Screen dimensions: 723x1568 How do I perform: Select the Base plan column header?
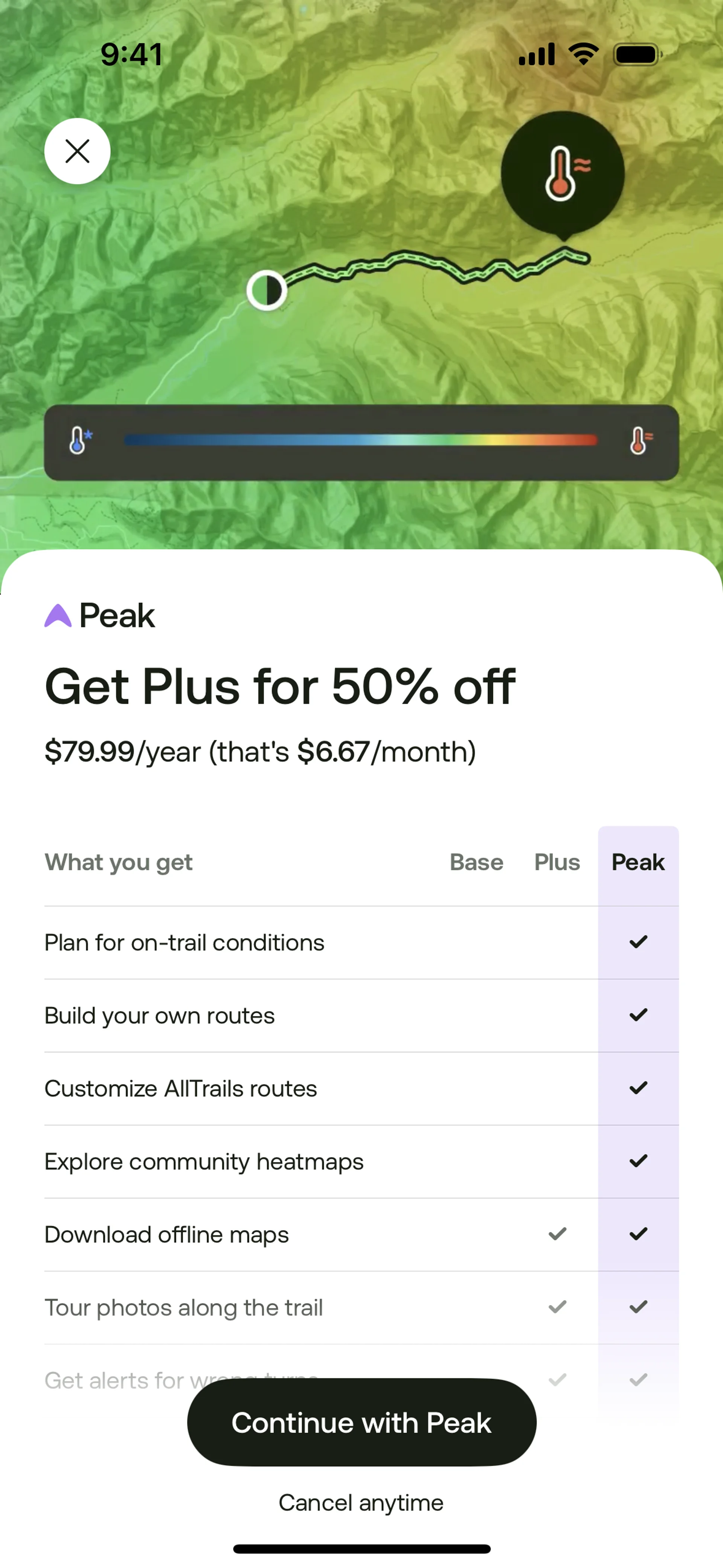(476, 862)
